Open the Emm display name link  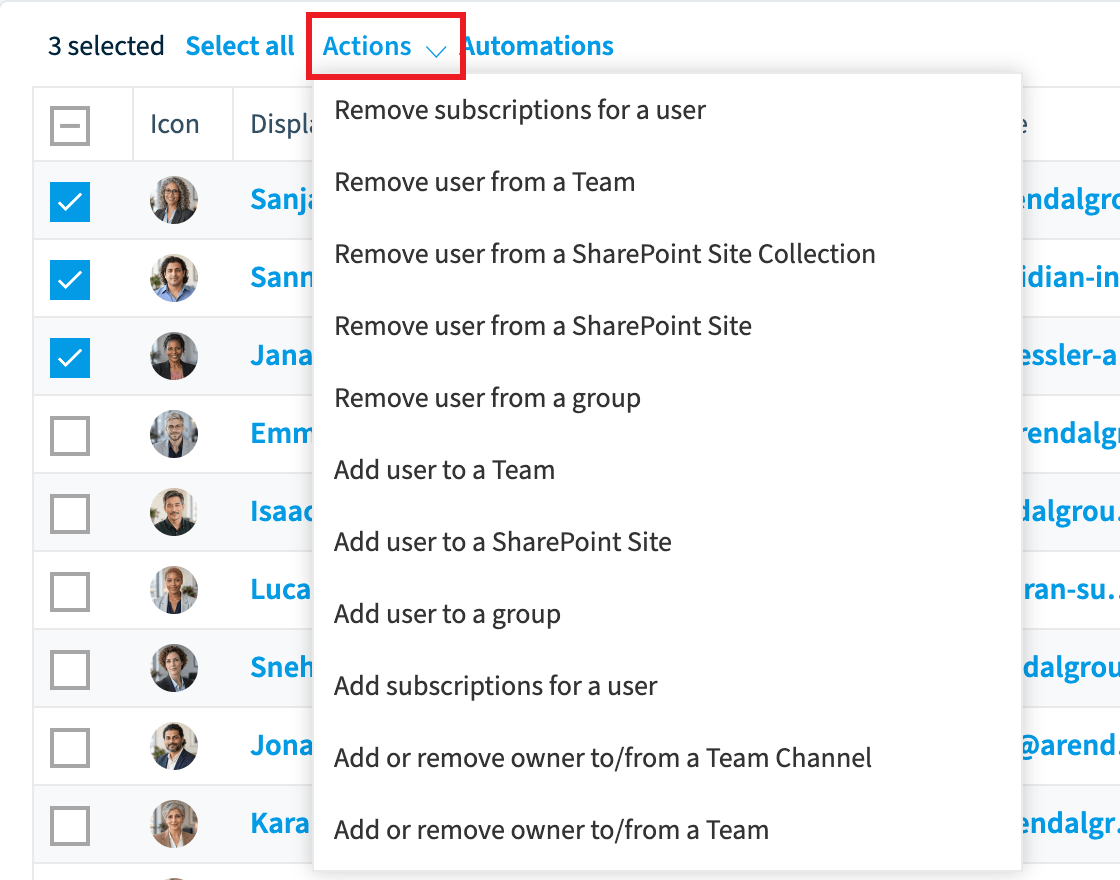click(x=281, y=433)
